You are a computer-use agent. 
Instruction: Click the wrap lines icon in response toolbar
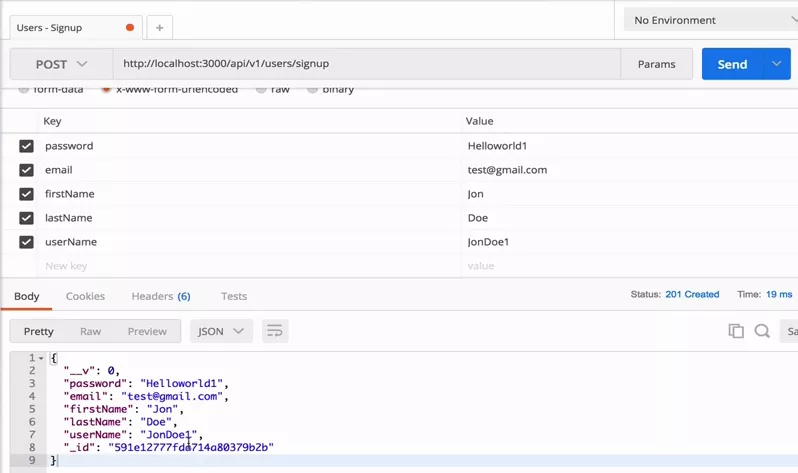[x=275, y=331]
